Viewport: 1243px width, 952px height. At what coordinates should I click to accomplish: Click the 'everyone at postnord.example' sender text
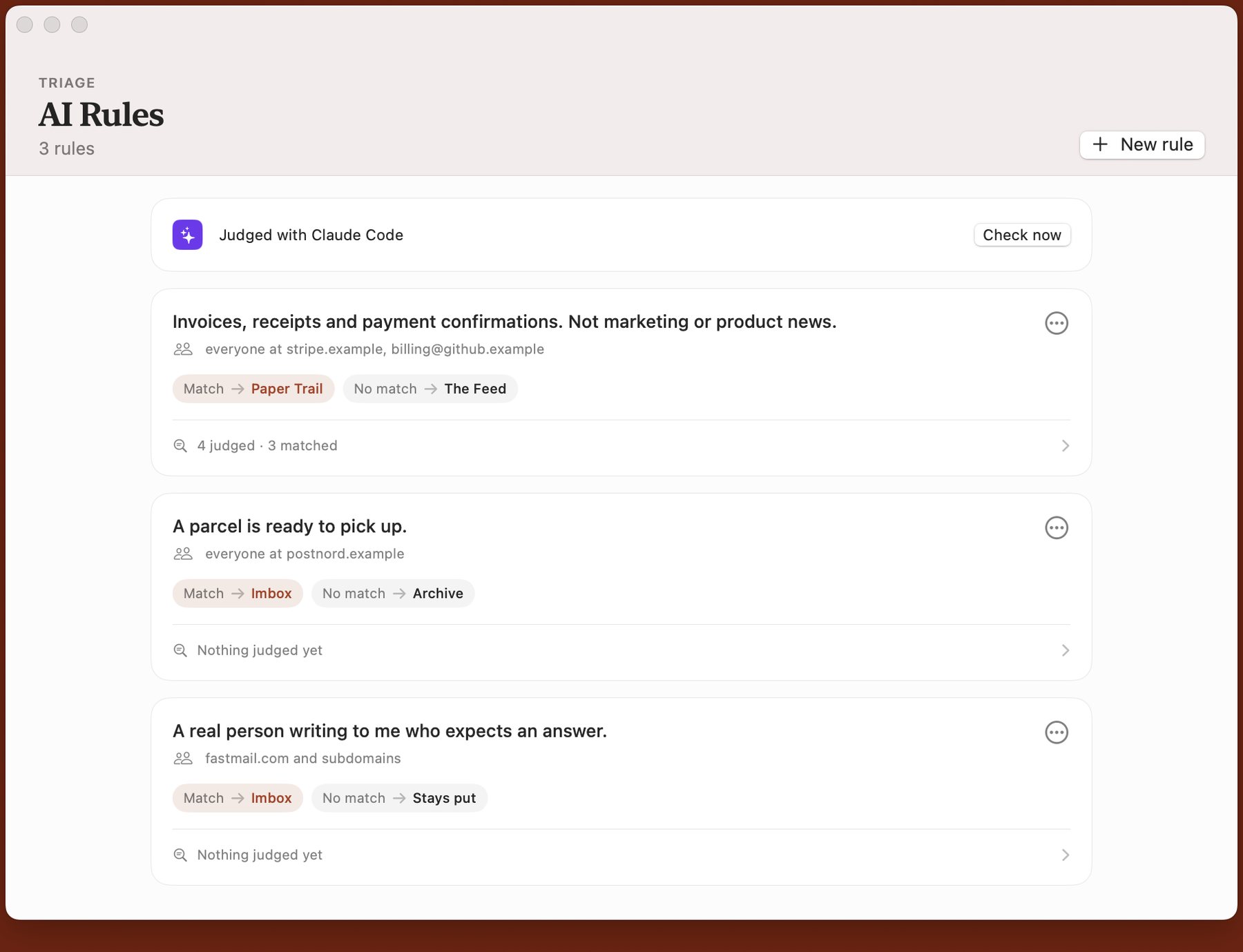pos(305,554)
